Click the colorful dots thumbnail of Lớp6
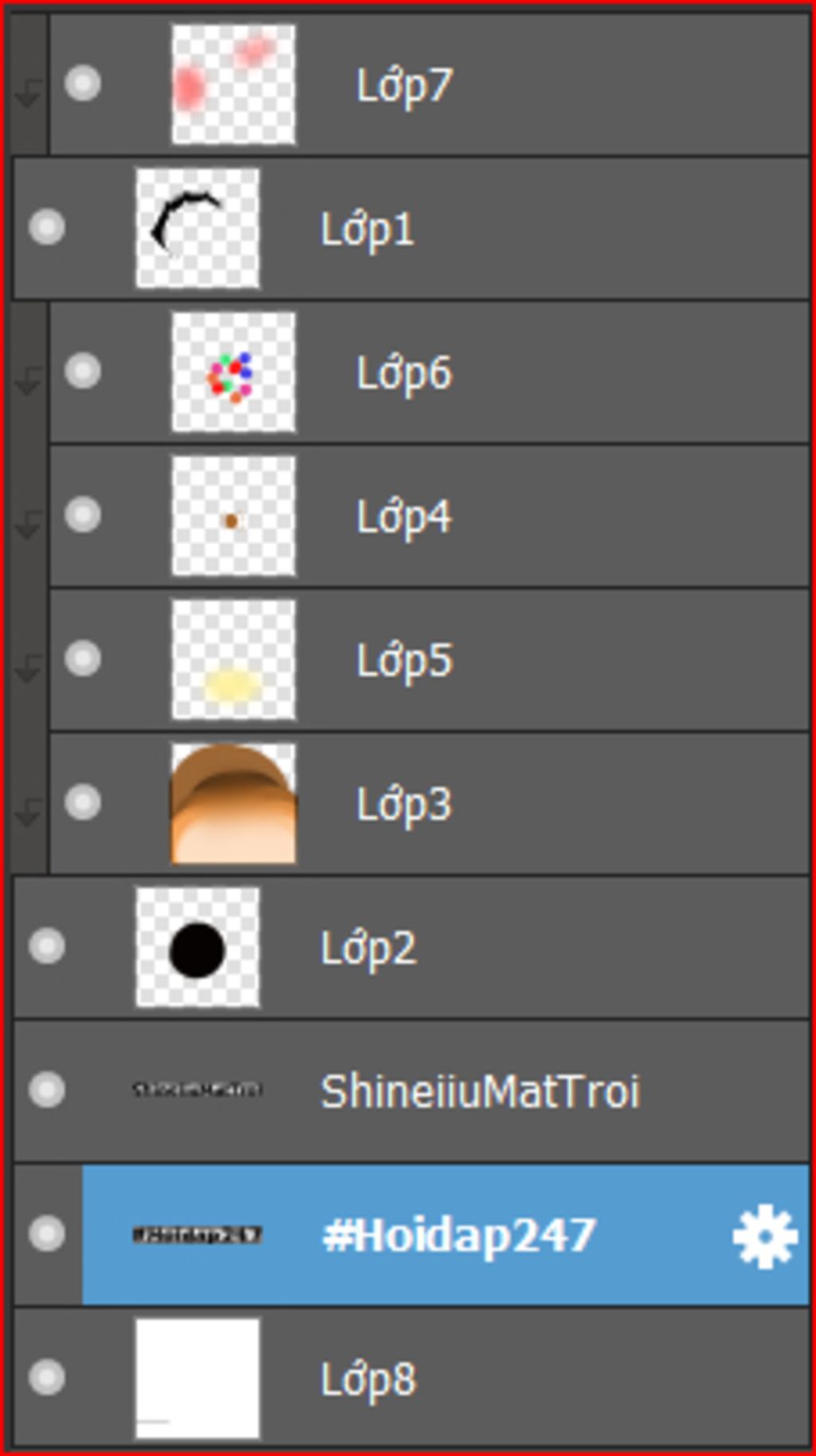Screen dimensions: 816x1456 [233, 372]
